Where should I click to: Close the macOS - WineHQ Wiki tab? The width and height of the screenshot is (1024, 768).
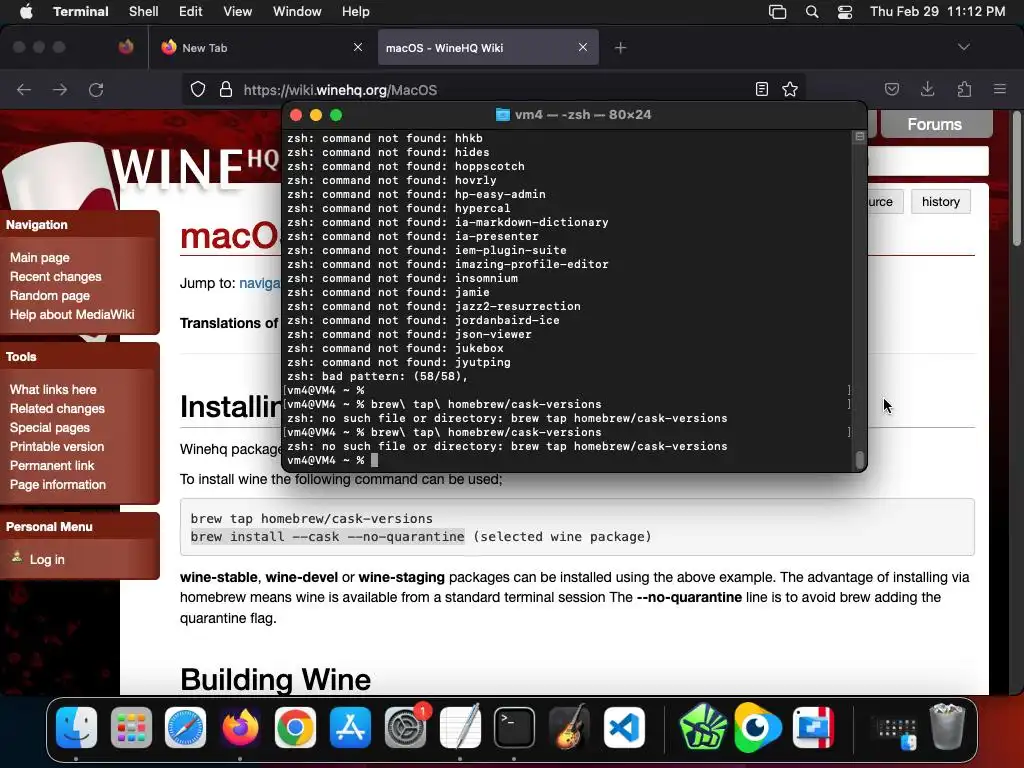tap(583, 47)
